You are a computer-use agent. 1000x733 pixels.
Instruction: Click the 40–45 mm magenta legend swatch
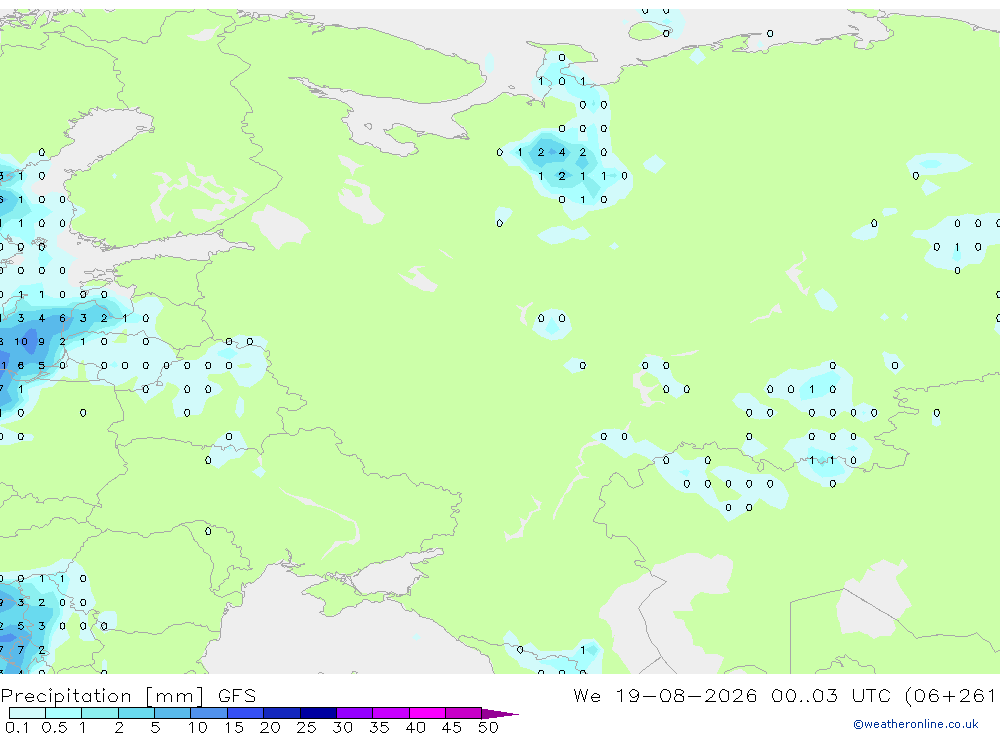pyautogui.click(x=427, y=713)
